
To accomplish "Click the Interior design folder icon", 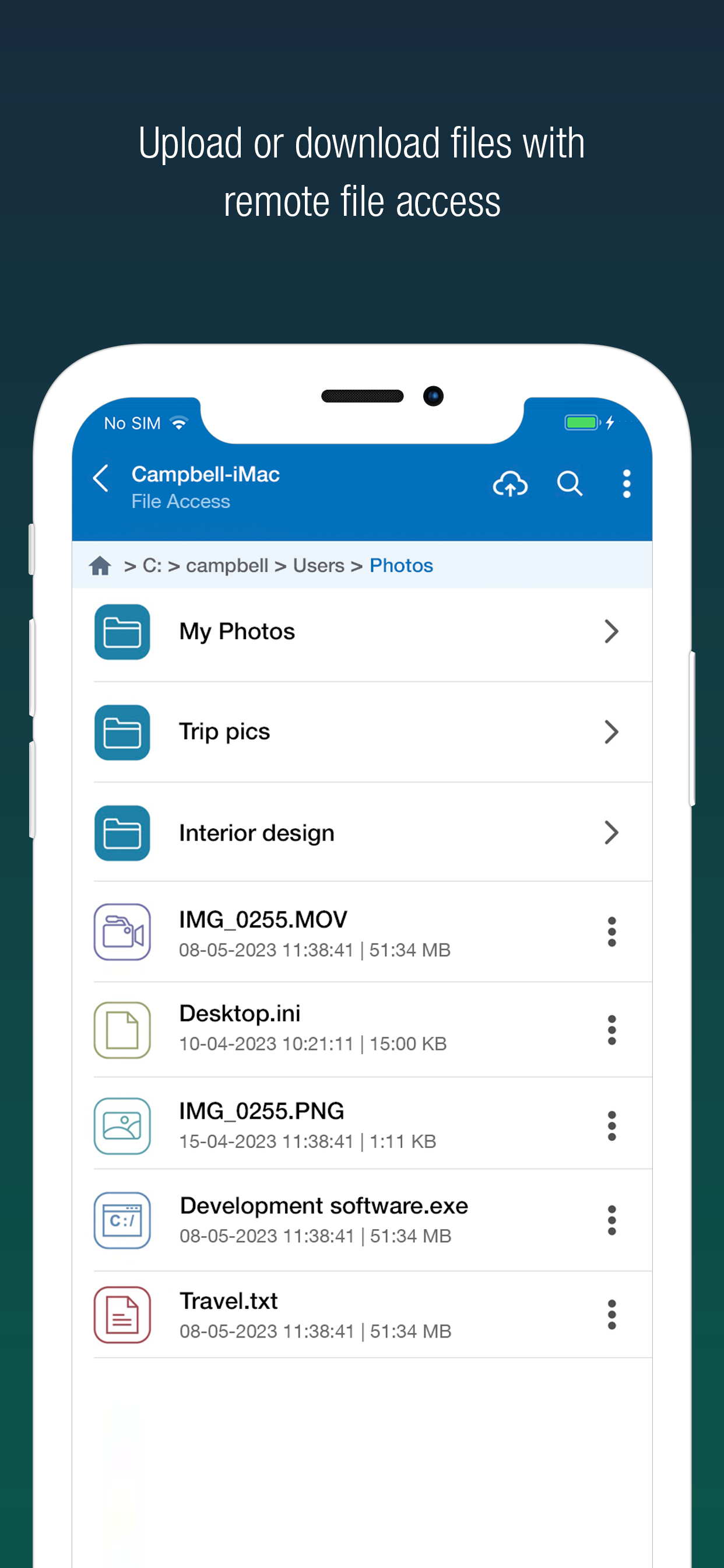I will tap(122, 832).
